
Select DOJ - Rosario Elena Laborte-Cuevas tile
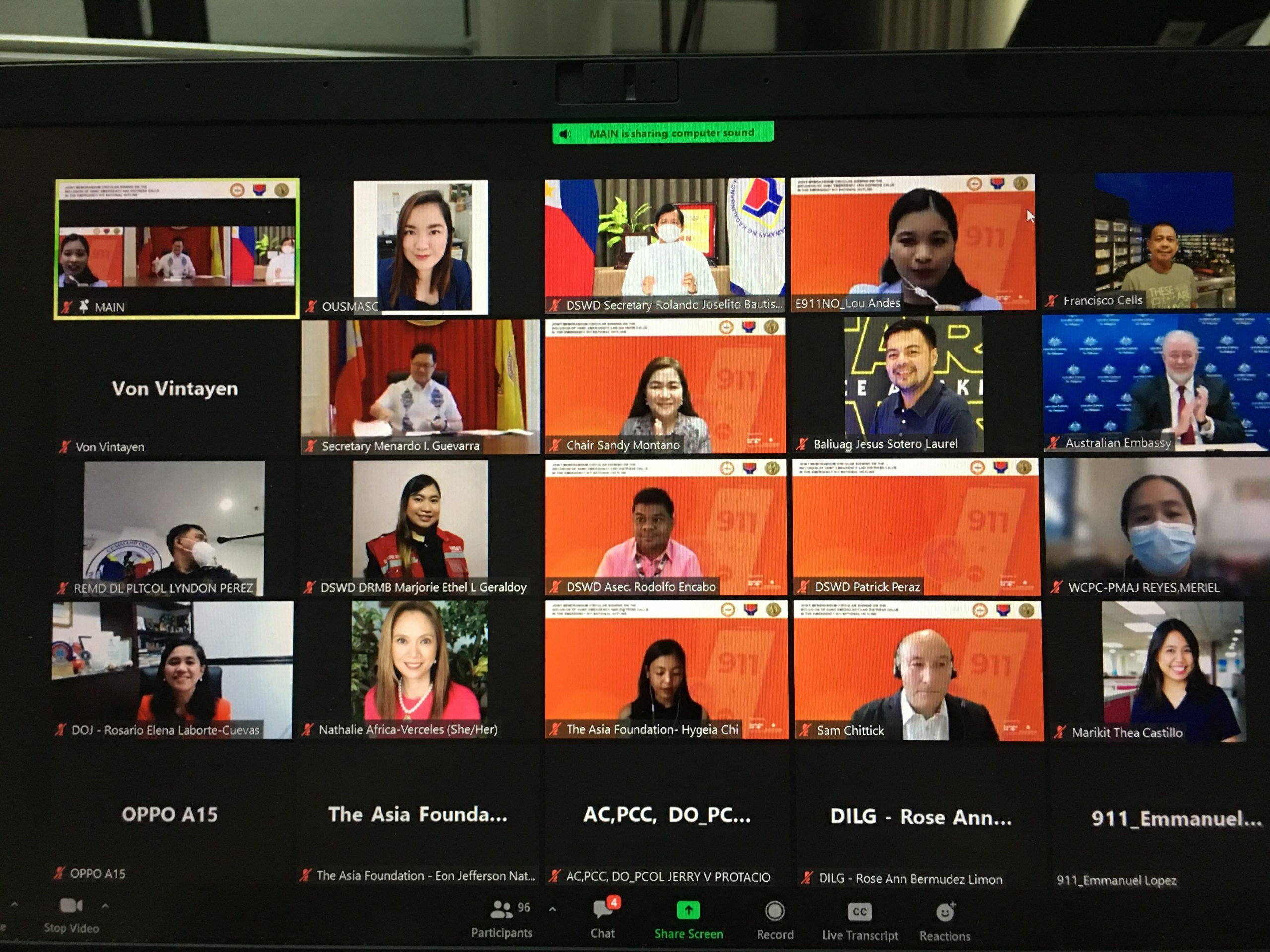172,670
